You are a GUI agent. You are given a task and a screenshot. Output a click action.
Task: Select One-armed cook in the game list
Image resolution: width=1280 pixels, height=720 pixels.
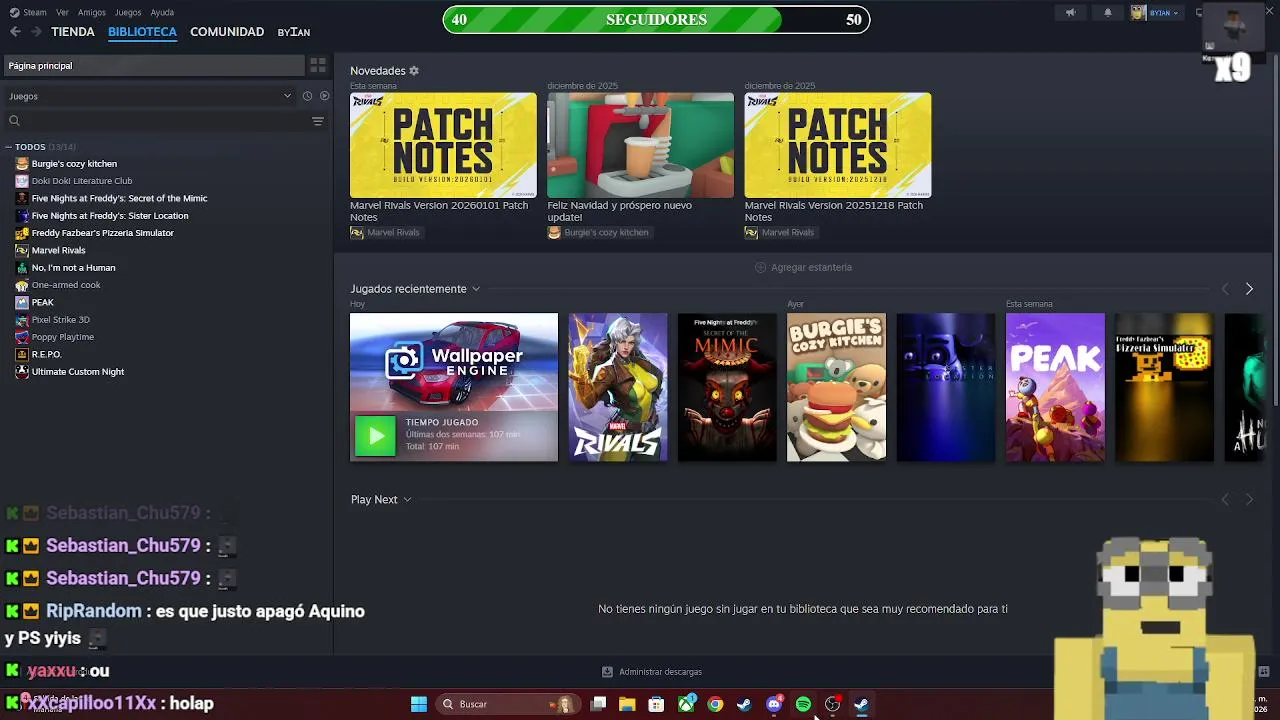point(66,285)
